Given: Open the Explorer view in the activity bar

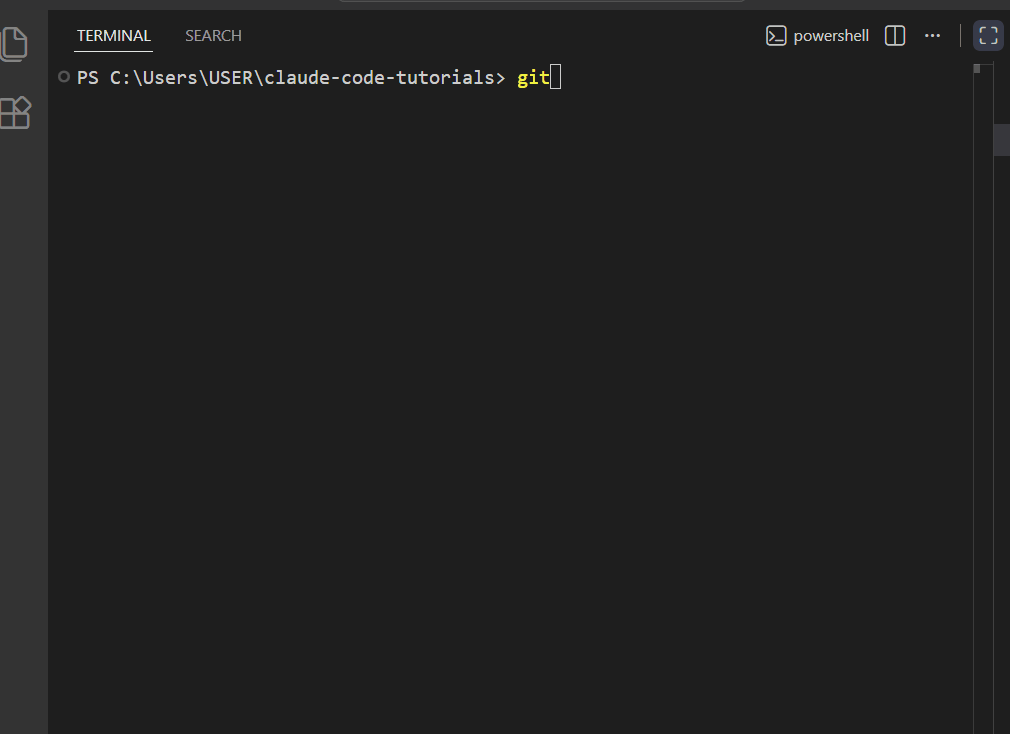Looking at the screenshot, I should (x=15, y=43).
